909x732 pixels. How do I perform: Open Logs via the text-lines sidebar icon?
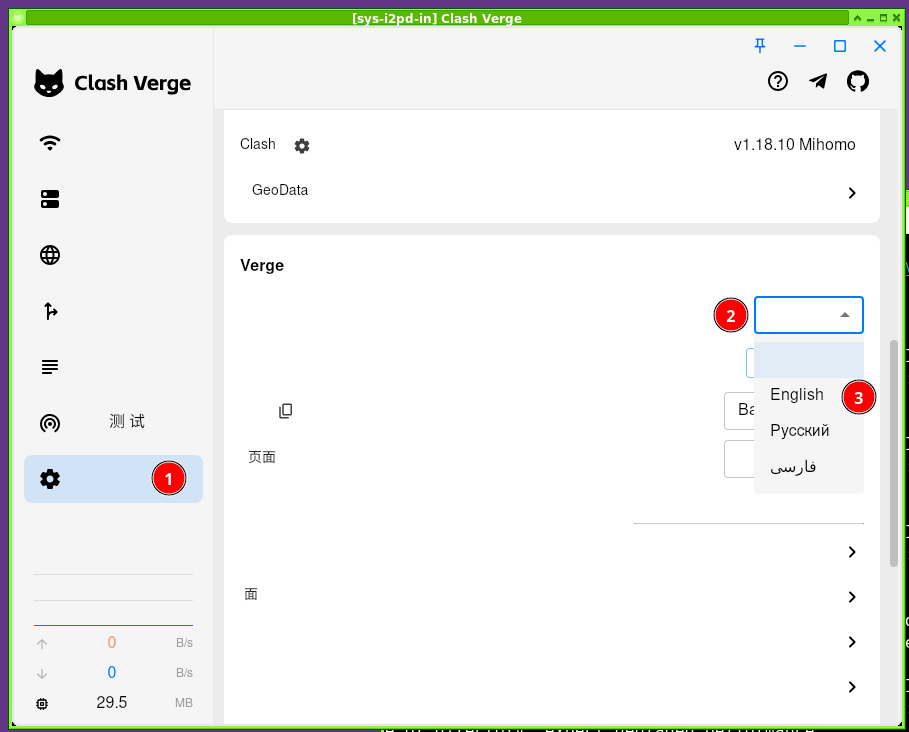click(x=50, y=367)
